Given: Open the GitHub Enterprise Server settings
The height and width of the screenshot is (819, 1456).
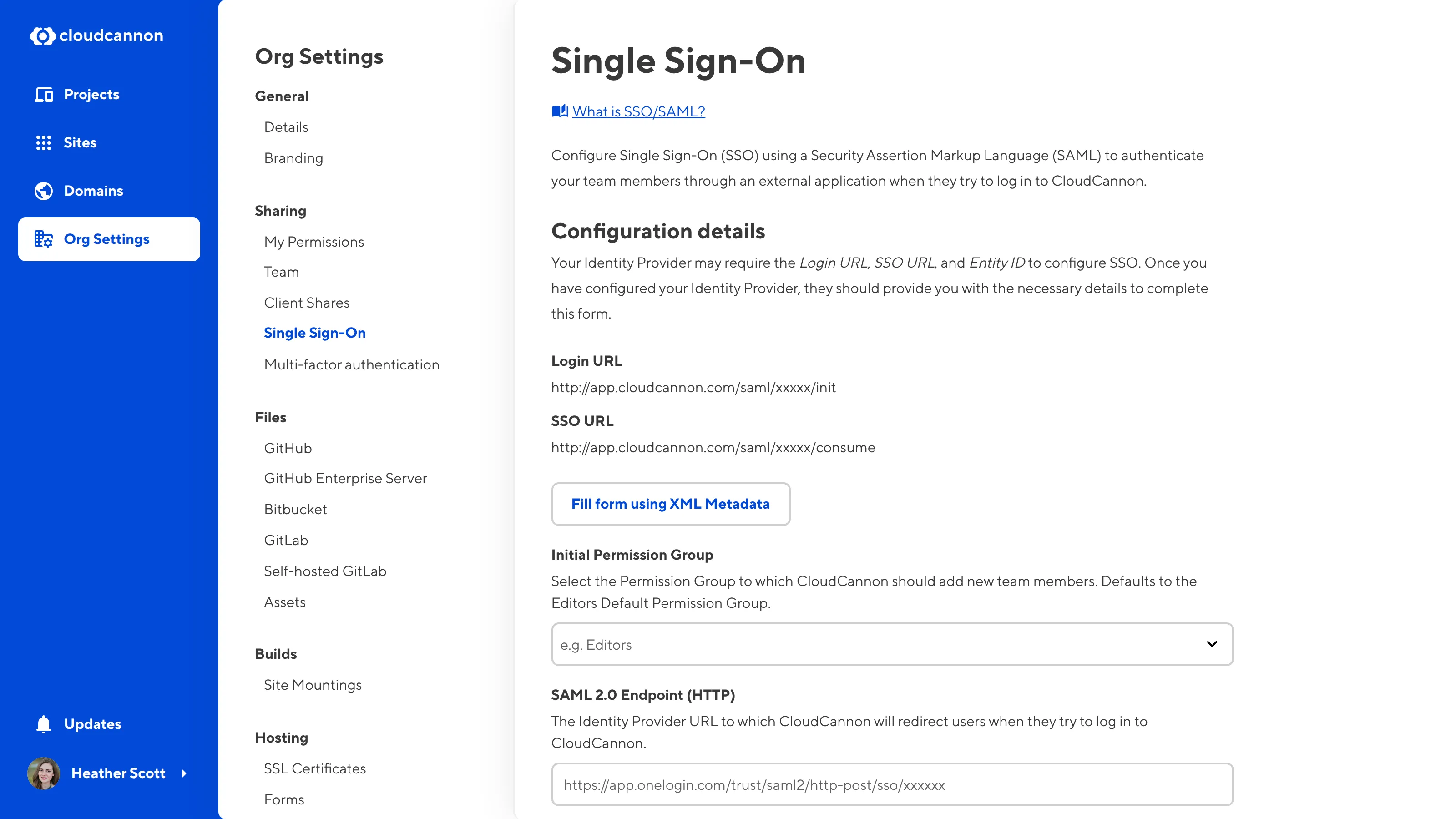Looking at the screenshot, I should pyautogui.click(x=345, y=478).
